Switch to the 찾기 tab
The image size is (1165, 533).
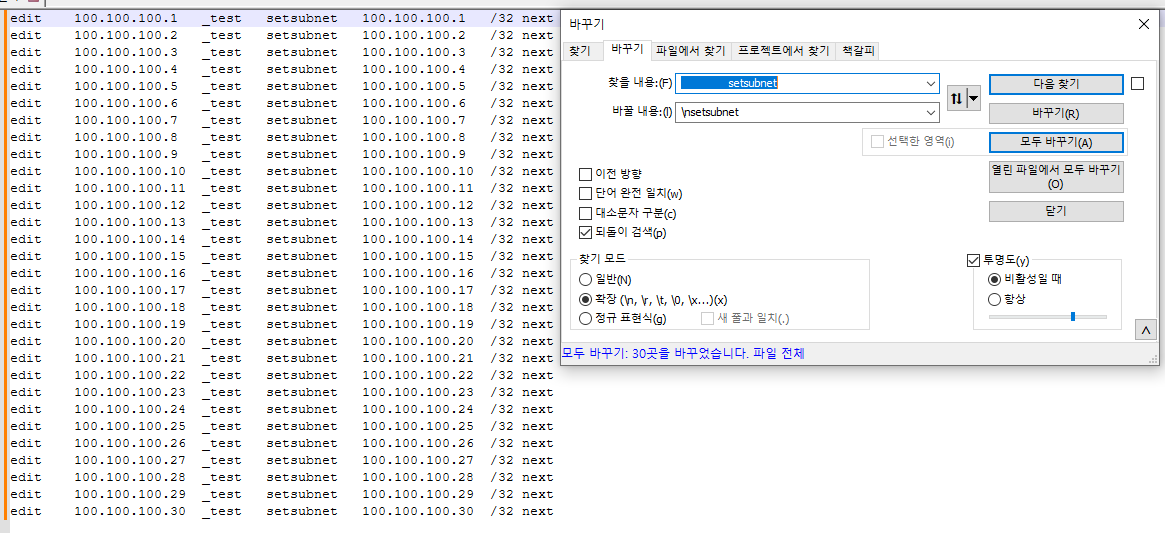[580, 51]
